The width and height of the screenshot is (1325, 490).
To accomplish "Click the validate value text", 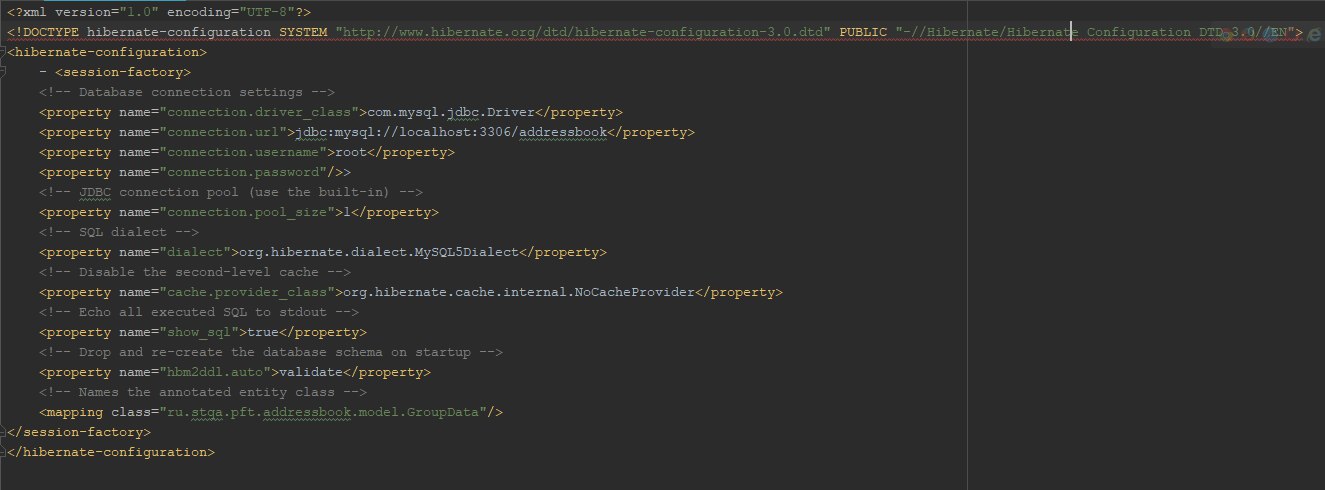I will (311, 372).
